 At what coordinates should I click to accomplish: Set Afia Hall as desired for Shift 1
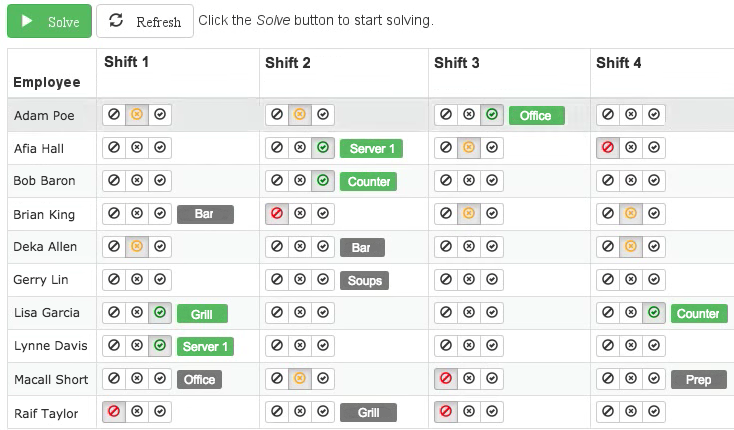click(161, 148)
